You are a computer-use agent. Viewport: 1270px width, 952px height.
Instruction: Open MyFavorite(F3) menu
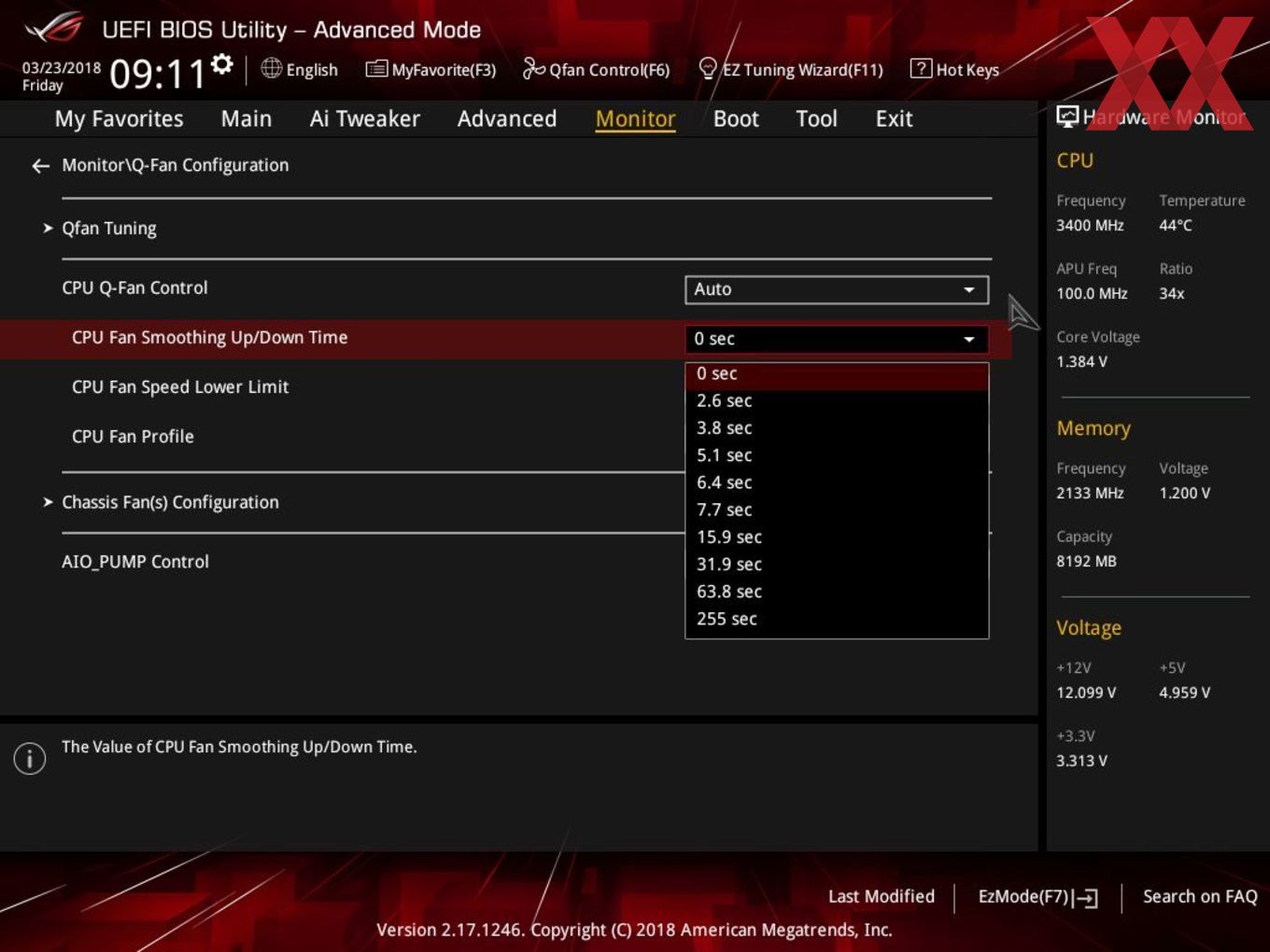click(x=430, y=69)
